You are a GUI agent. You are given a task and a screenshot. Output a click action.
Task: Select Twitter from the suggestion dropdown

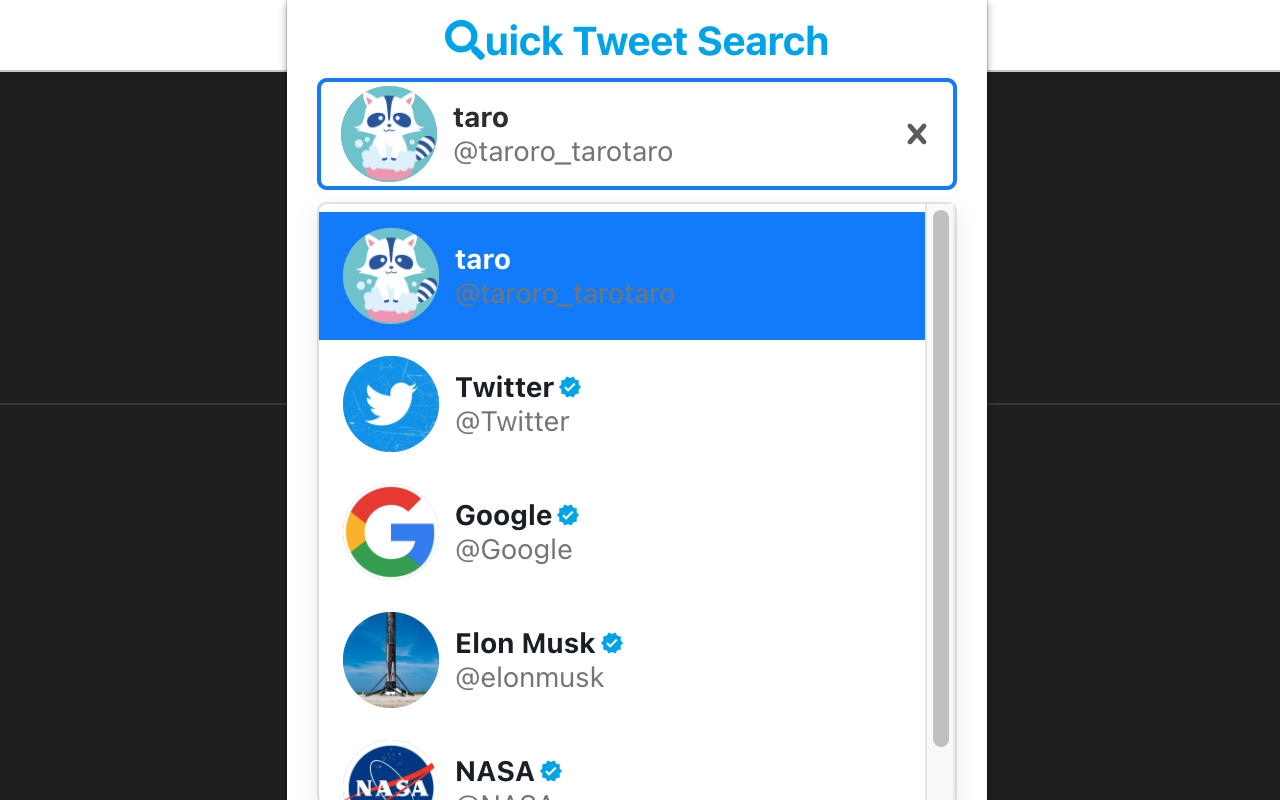coord(622,404)
